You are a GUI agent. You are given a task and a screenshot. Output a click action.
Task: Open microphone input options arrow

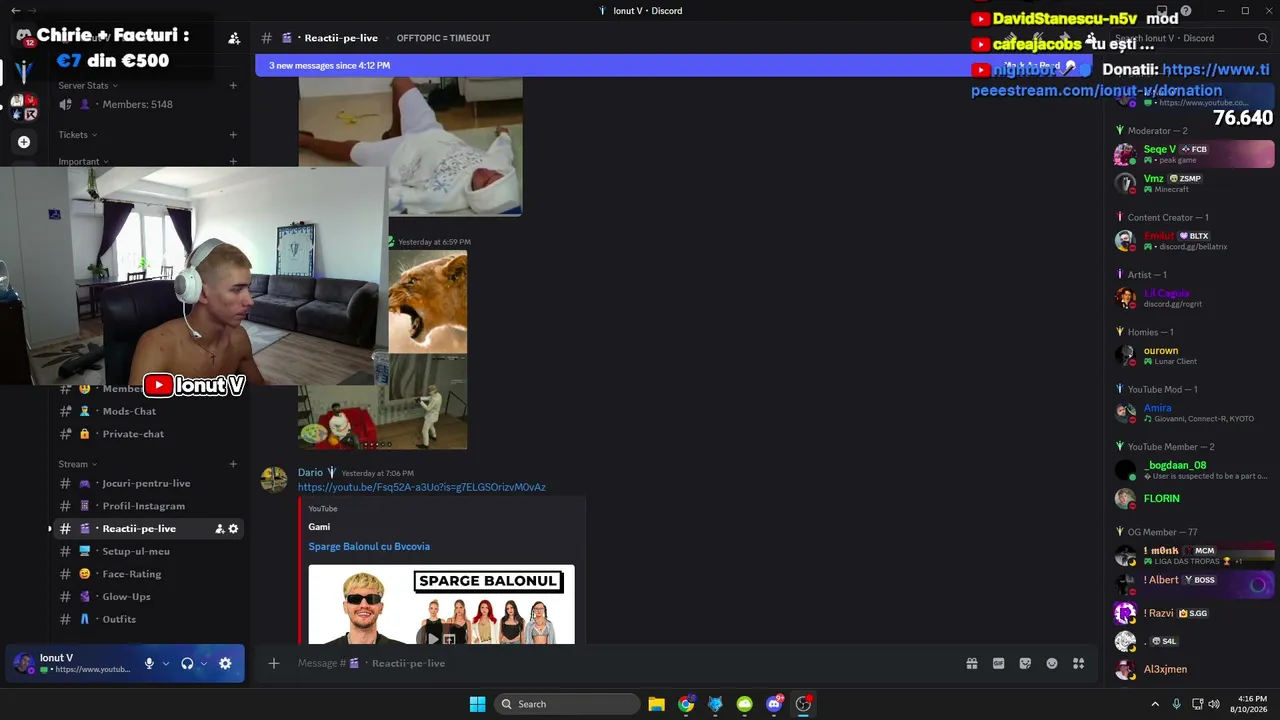166,663
